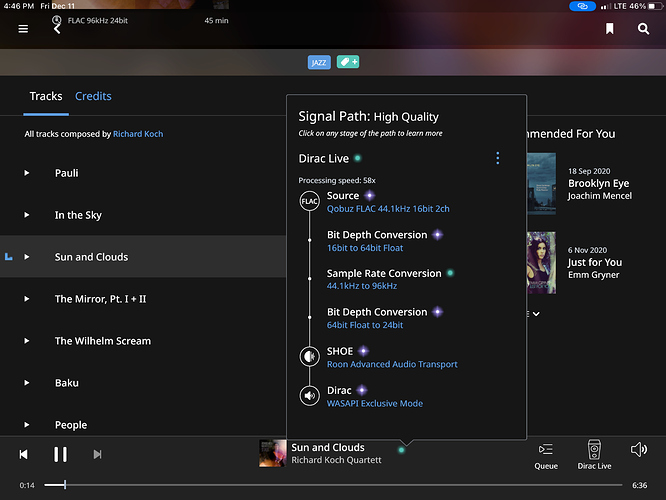Pause playback
Image resolution: width=666 pixels, height=500 pixels.
point(60,455)
